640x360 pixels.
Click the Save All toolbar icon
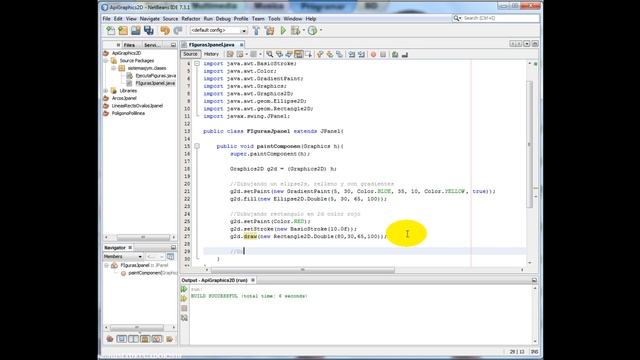click(x=149, y=31)
